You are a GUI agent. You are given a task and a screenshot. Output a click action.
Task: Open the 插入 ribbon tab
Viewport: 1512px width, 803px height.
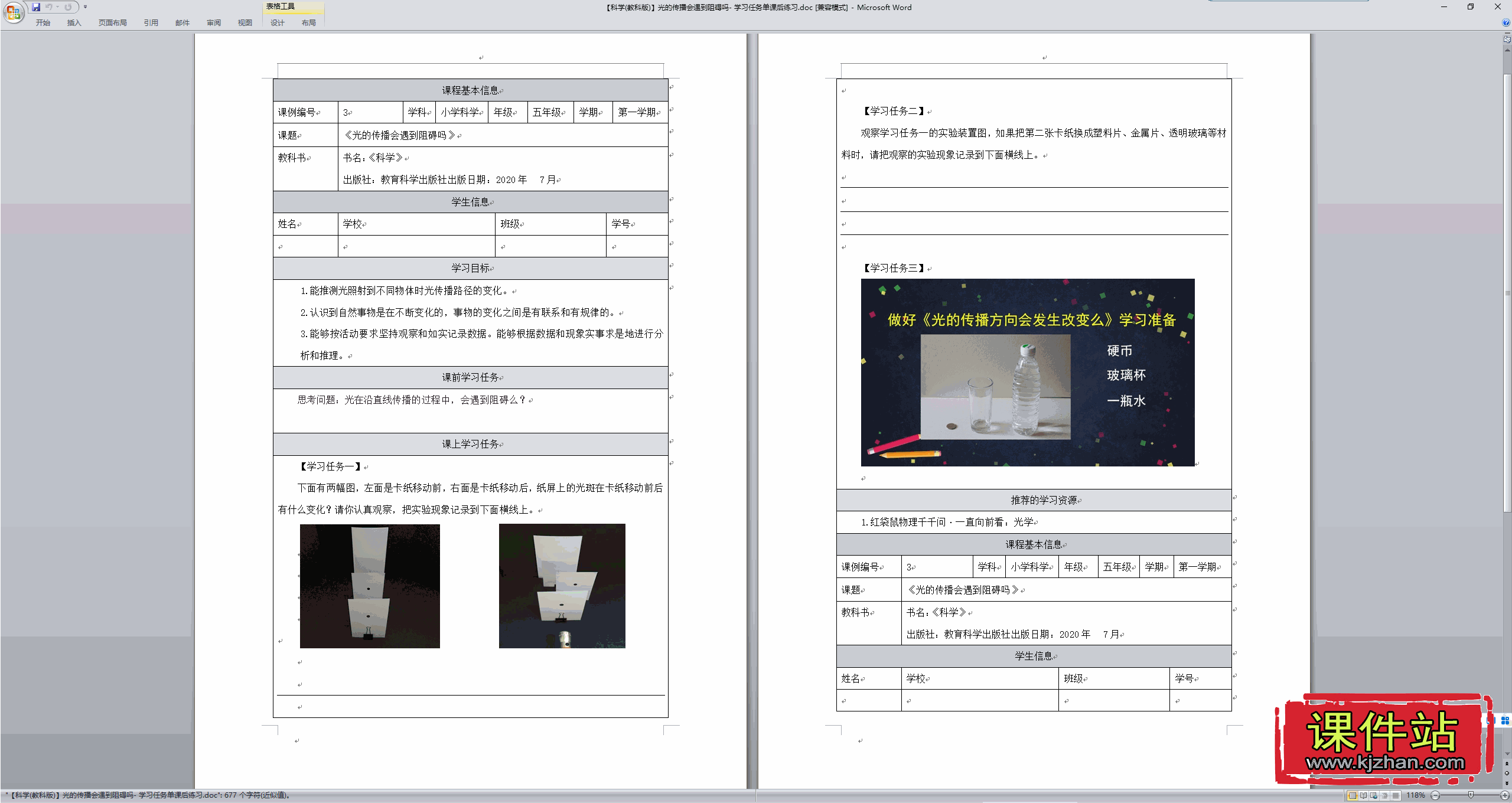tap(74, 22)
